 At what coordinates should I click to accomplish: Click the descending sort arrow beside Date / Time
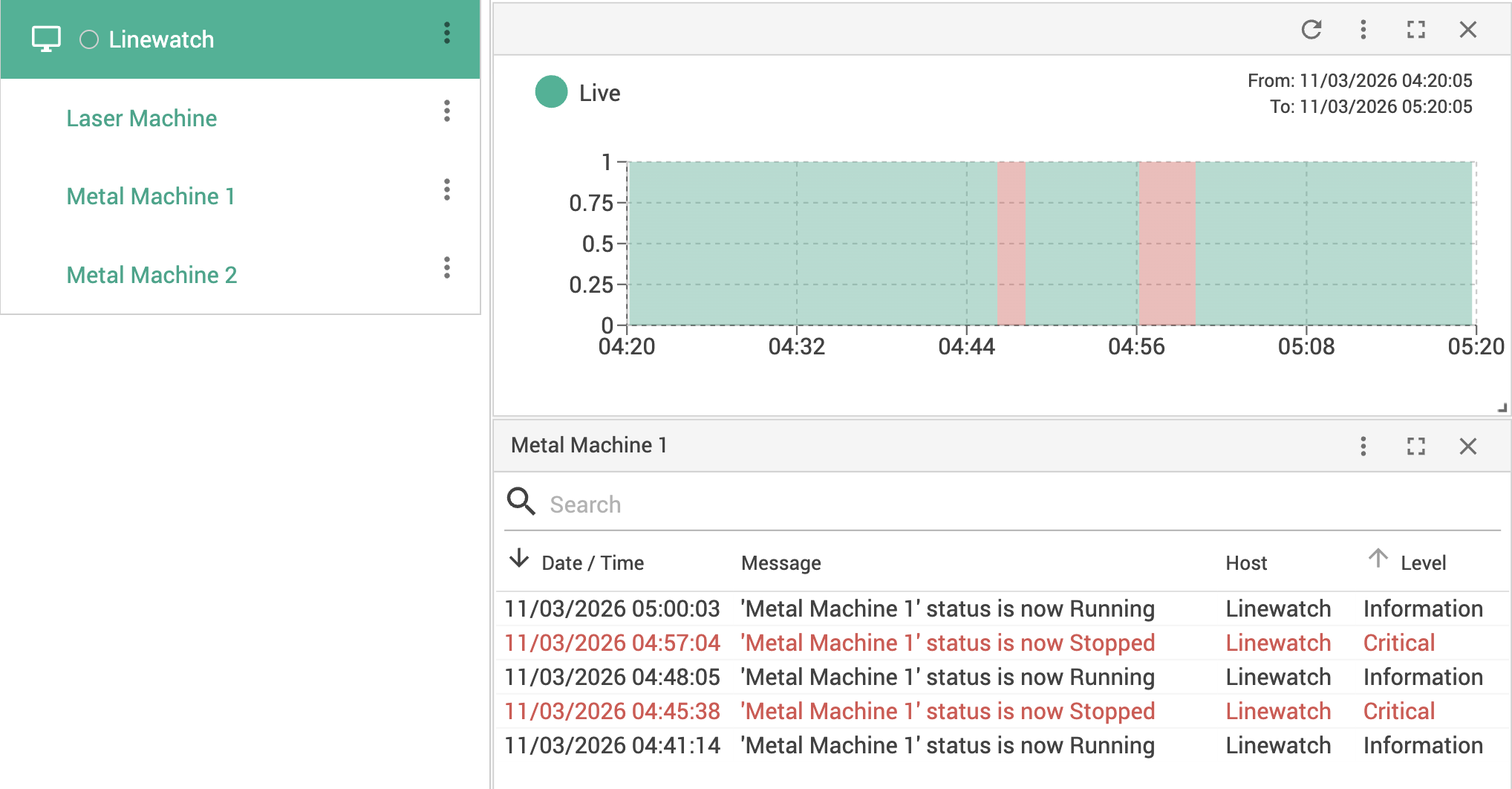(x=518, y=559)
